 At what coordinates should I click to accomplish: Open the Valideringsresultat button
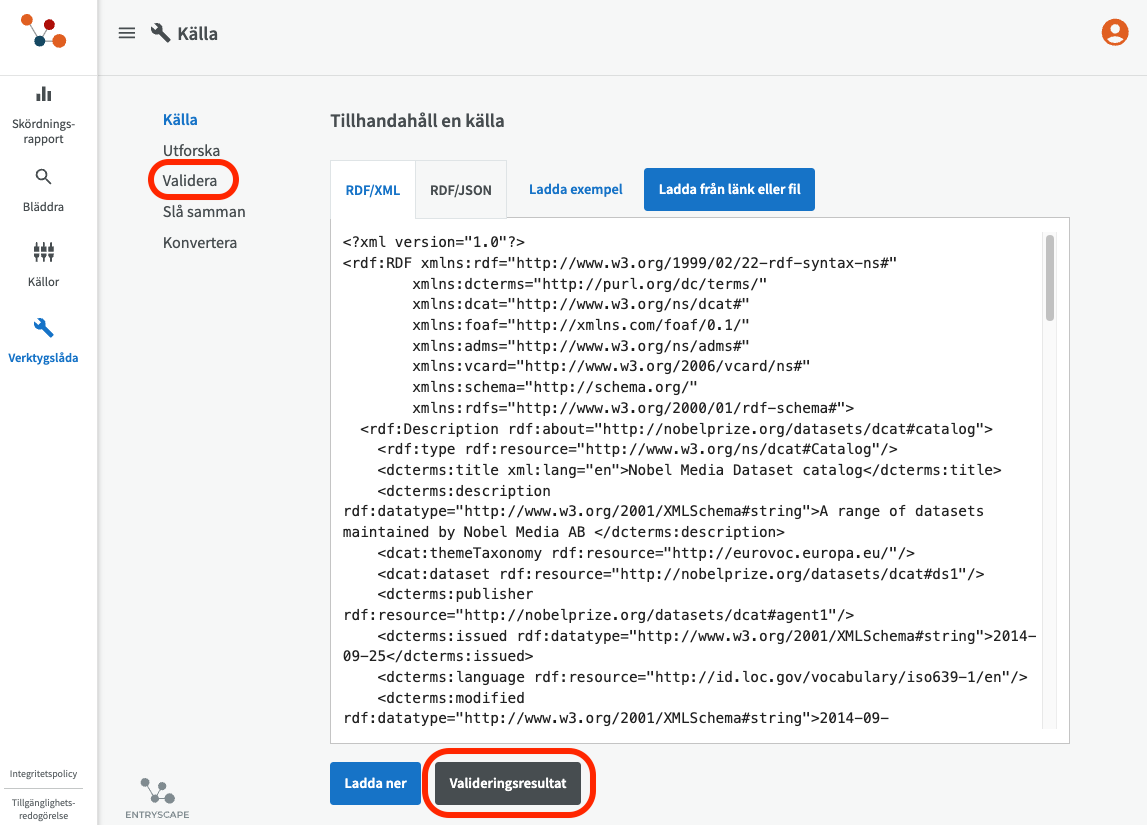point(508,783)
